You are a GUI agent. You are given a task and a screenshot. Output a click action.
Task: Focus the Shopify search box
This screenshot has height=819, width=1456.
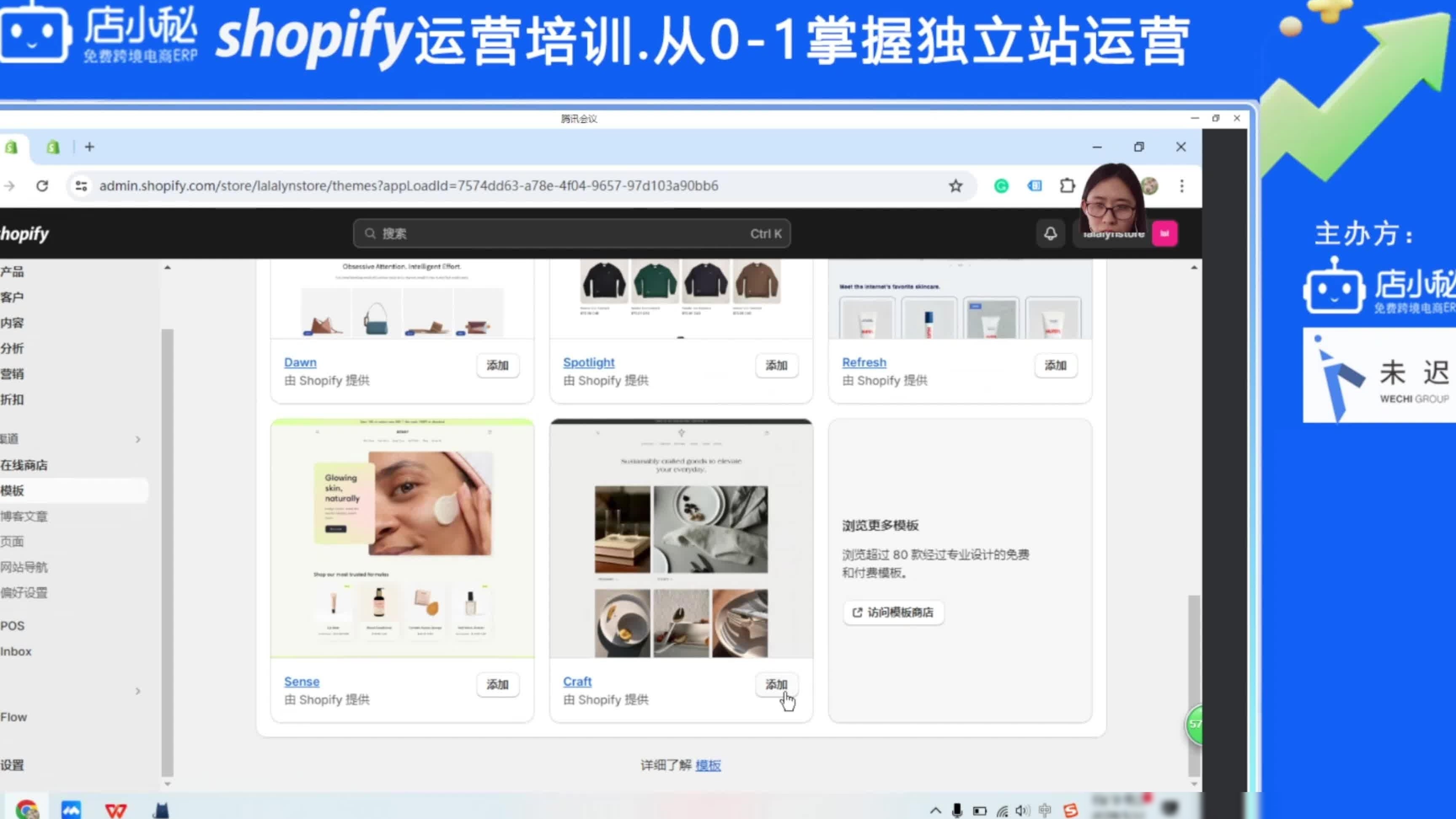coord(571,233)
